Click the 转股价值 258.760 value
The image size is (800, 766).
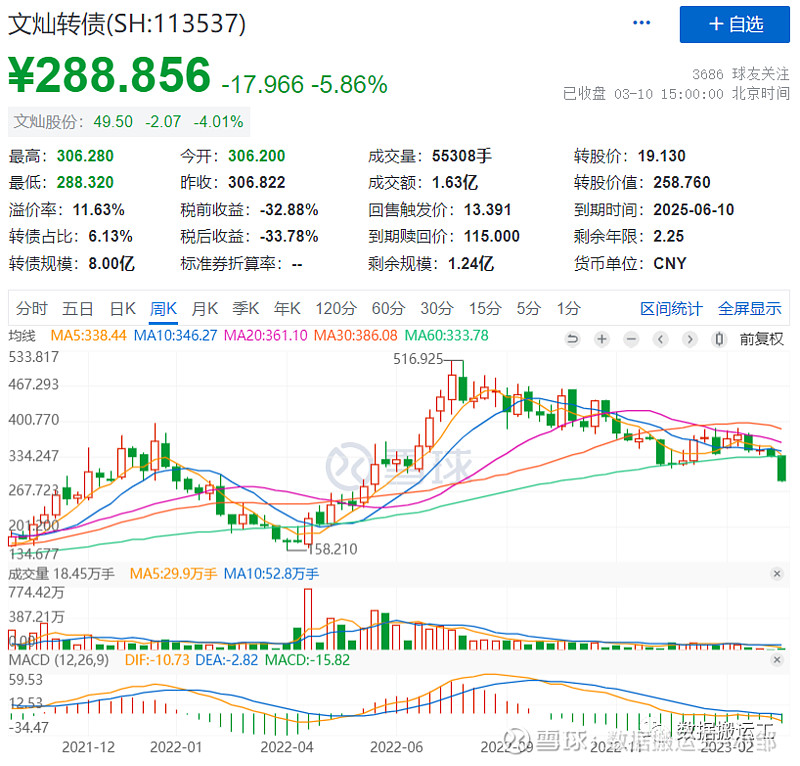click(x=682, y=182)
